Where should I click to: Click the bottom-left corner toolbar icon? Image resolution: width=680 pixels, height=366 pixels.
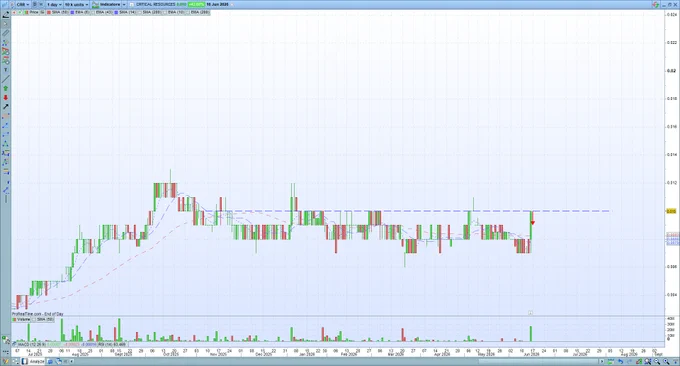(x=5, y=361)
